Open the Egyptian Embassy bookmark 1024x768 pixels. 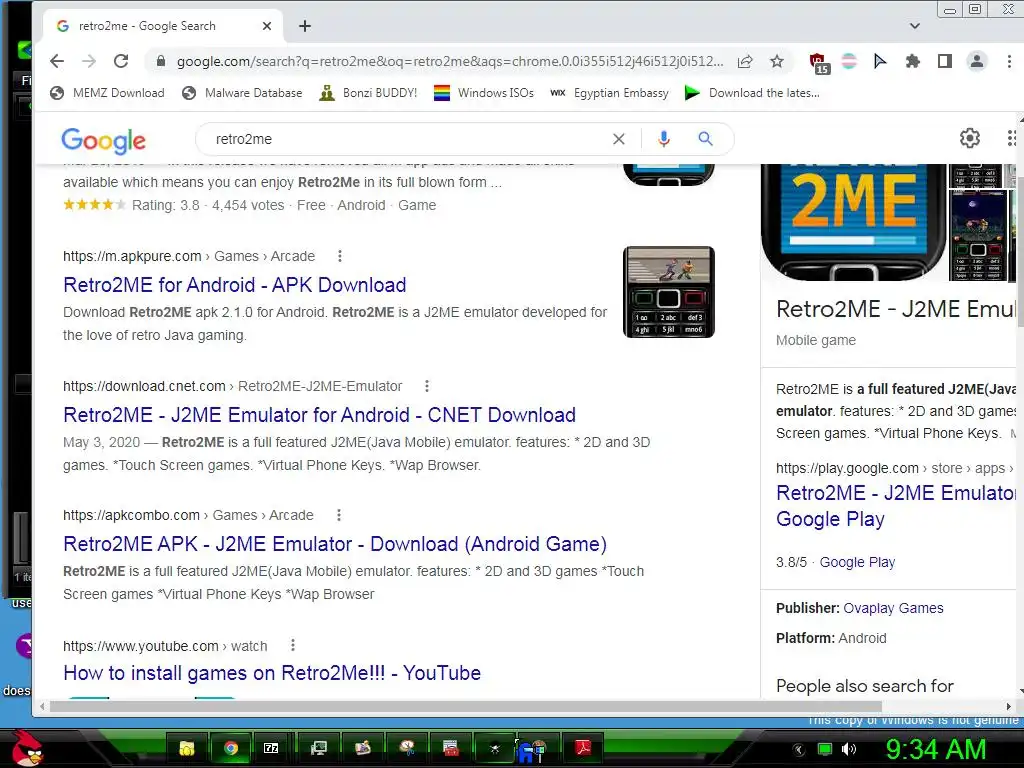pyautogui.click(x=609, y=93)
